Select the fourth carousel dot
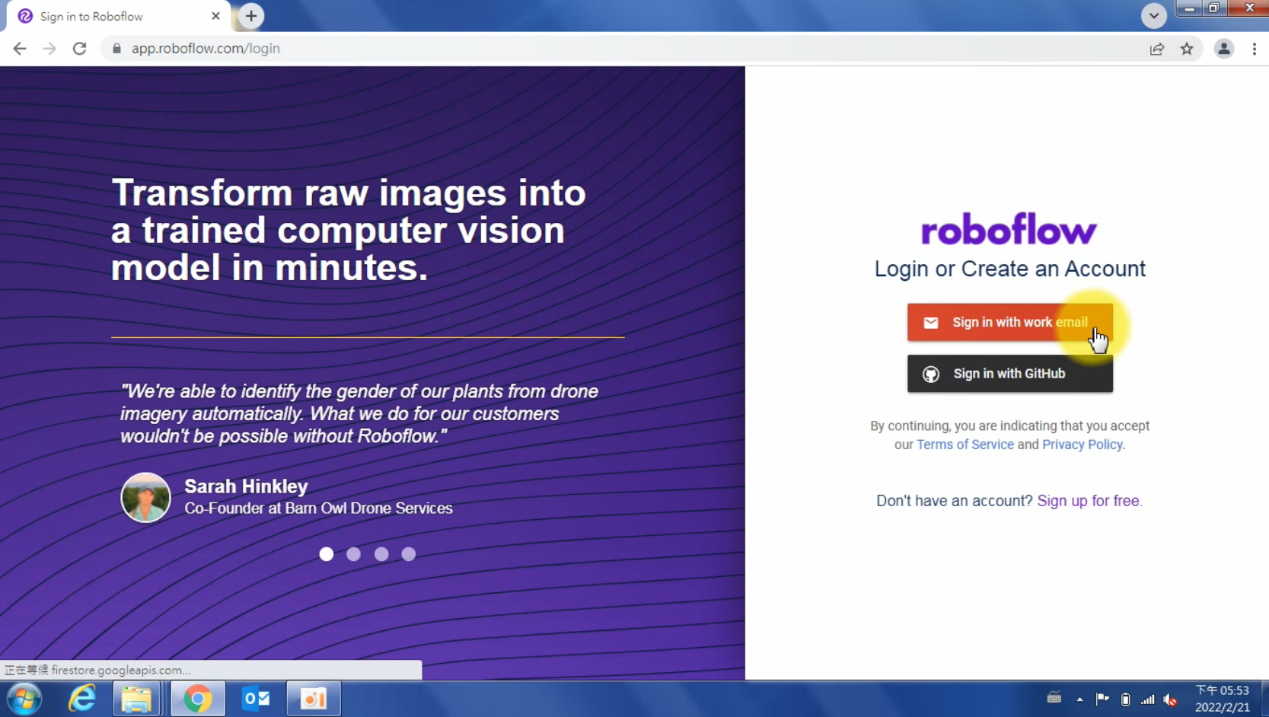Image resolution: width=1269 pixels, height=717 pixels. tap(408, 554)
